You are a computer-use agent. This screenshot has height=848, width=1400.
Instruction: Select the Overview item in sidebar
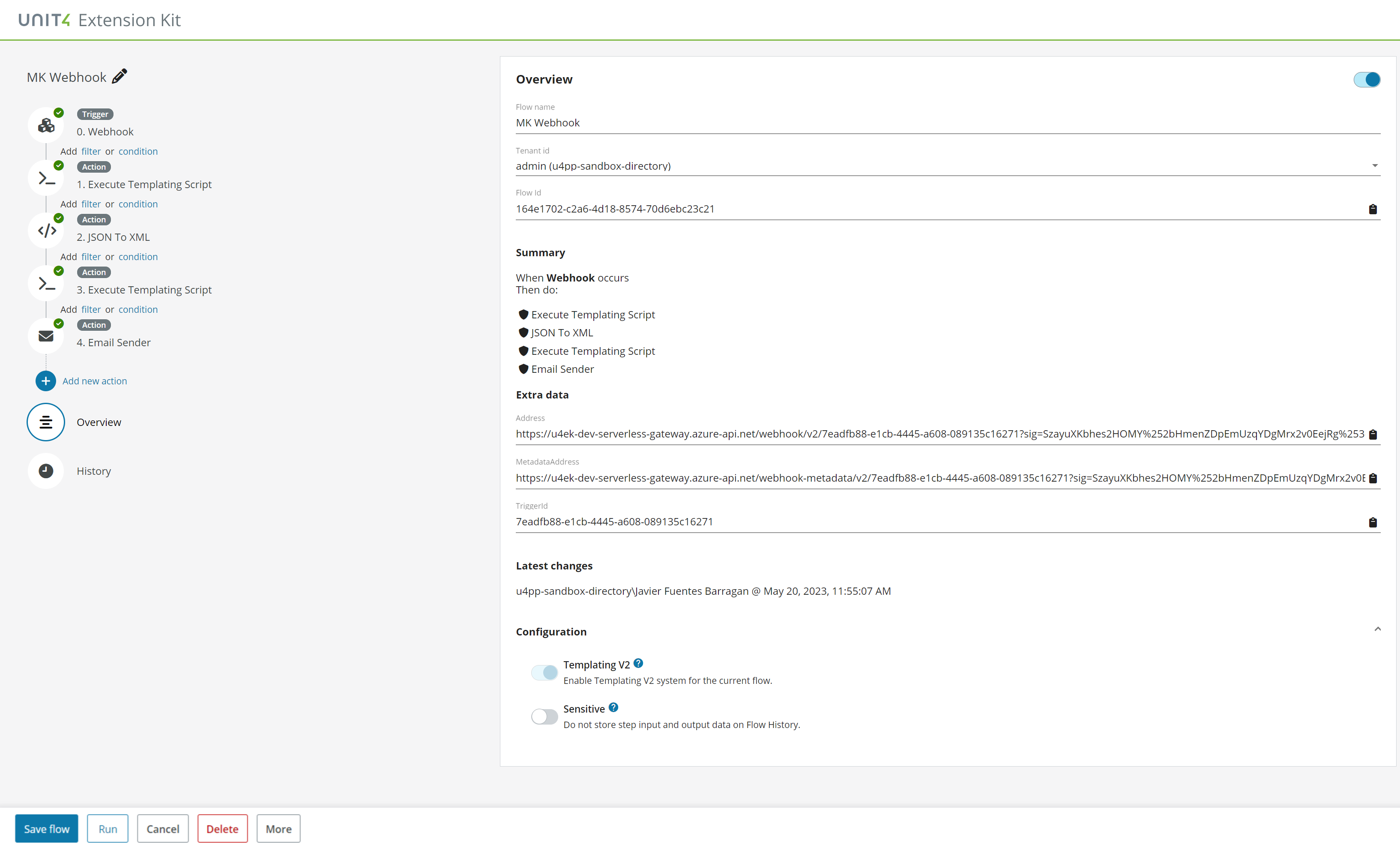(99, 423)
